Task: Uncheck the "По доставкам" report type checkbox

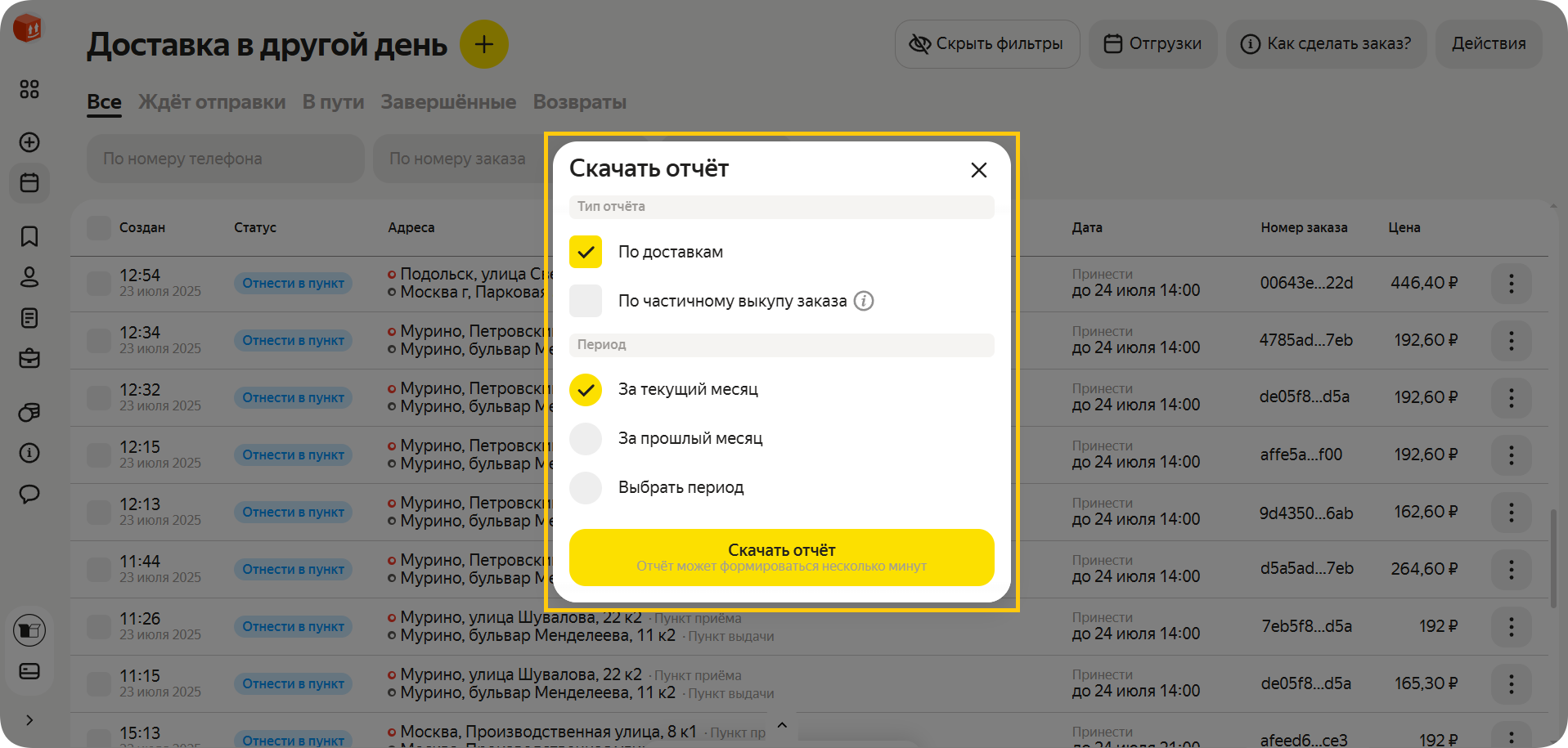Action: click(586, 252)
